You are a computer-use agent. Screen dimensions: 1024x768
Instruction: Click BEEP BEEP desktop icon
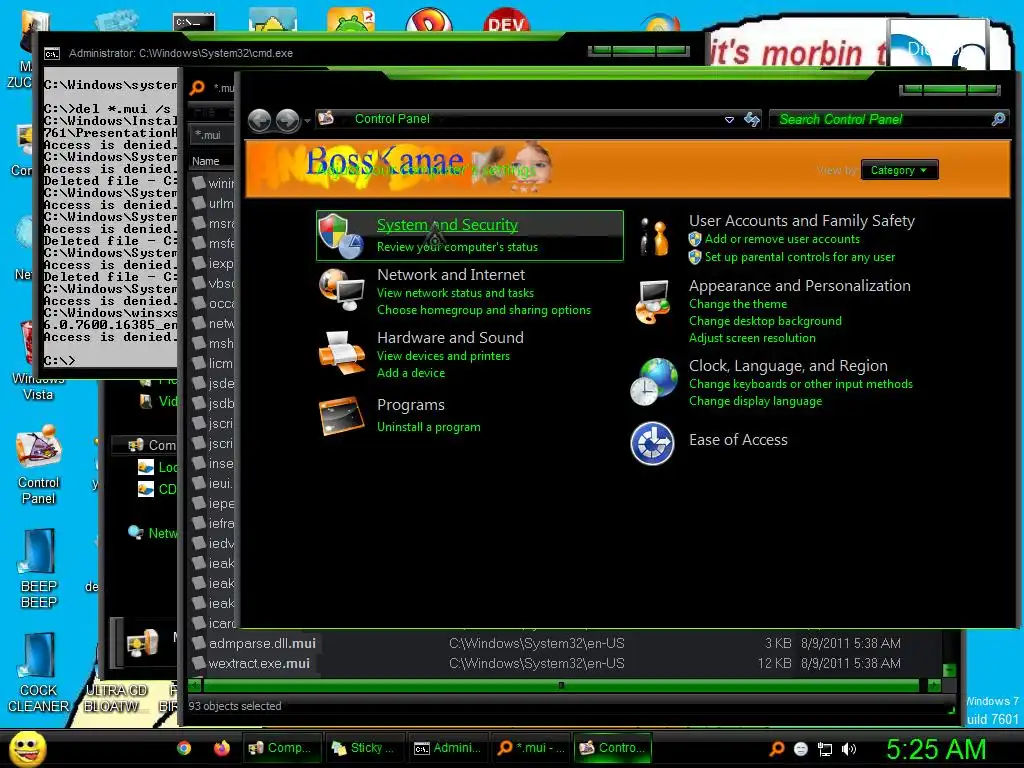39,552
